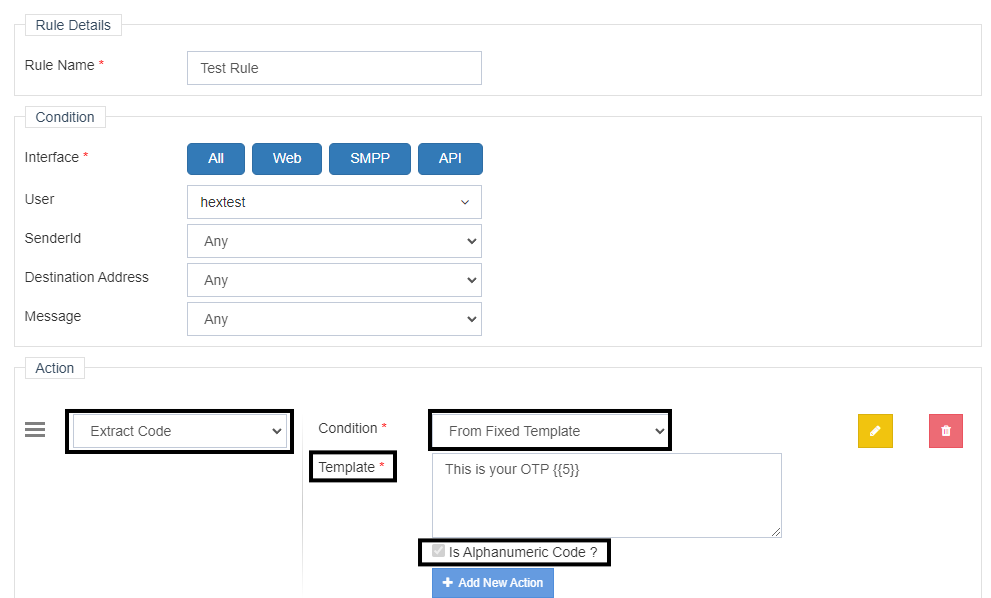The image size is (991, 598).
Task: Enable the 'Is Alphanumeric Code ?' checkbox
Action: pyautogui.click(x=438, y=551)
